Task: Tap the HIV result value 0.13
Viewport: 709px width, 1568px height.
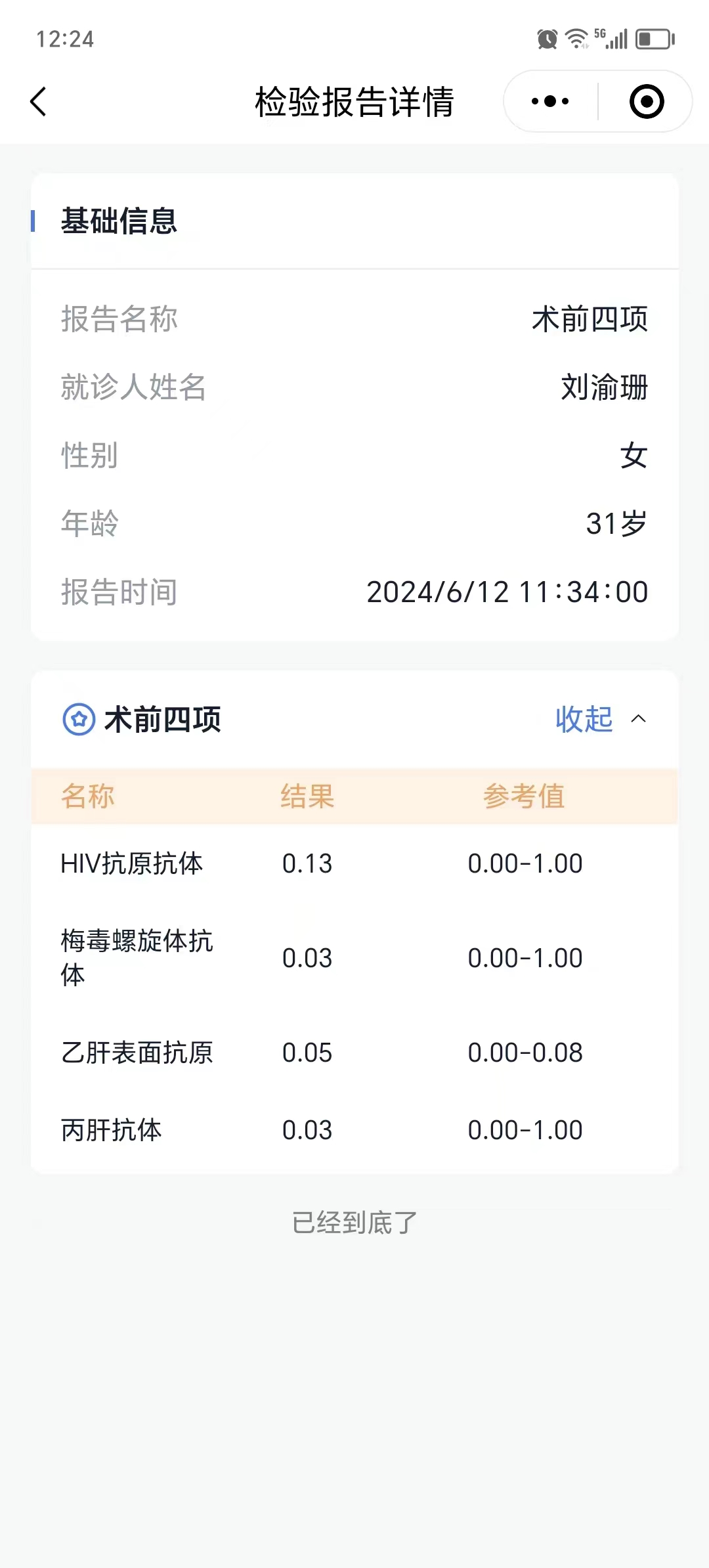Action: tap(307, 863)
